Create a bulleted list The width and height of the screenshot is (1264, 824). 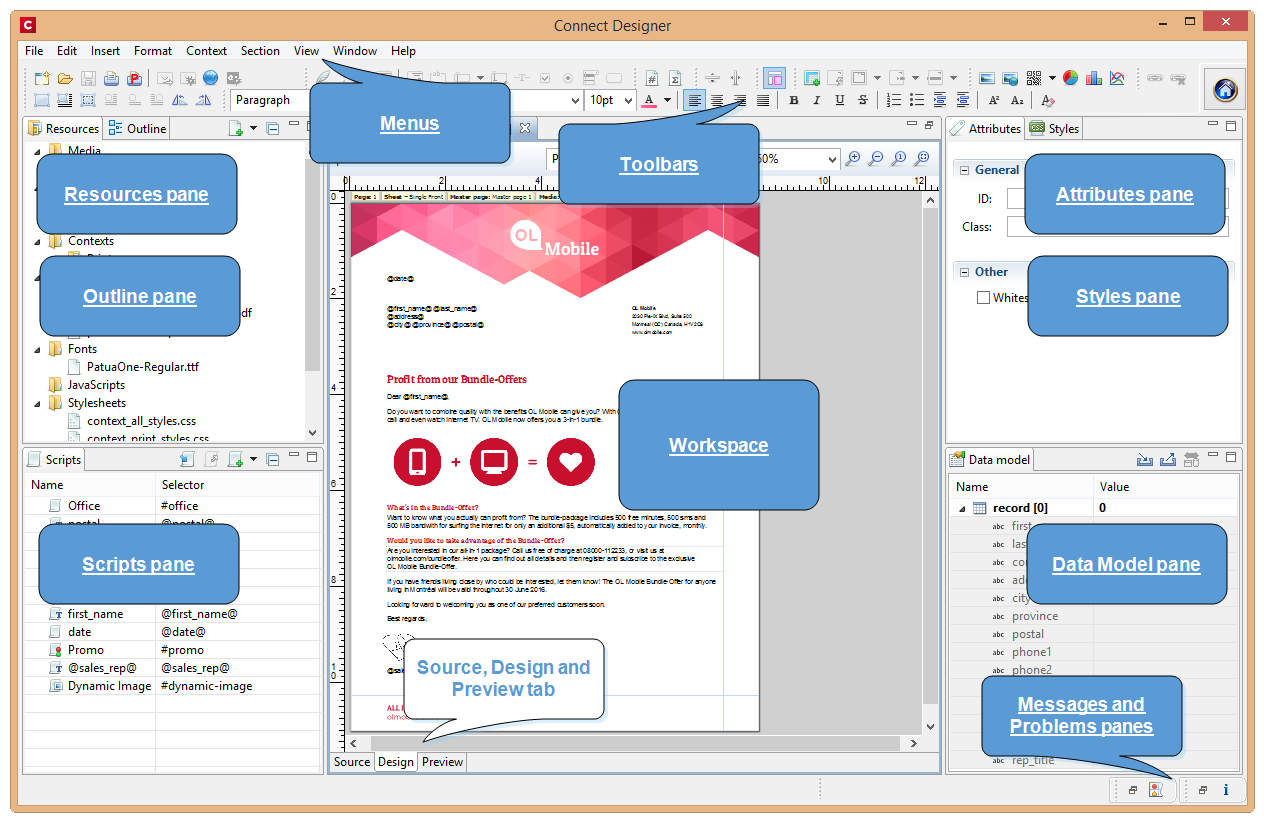917,100
